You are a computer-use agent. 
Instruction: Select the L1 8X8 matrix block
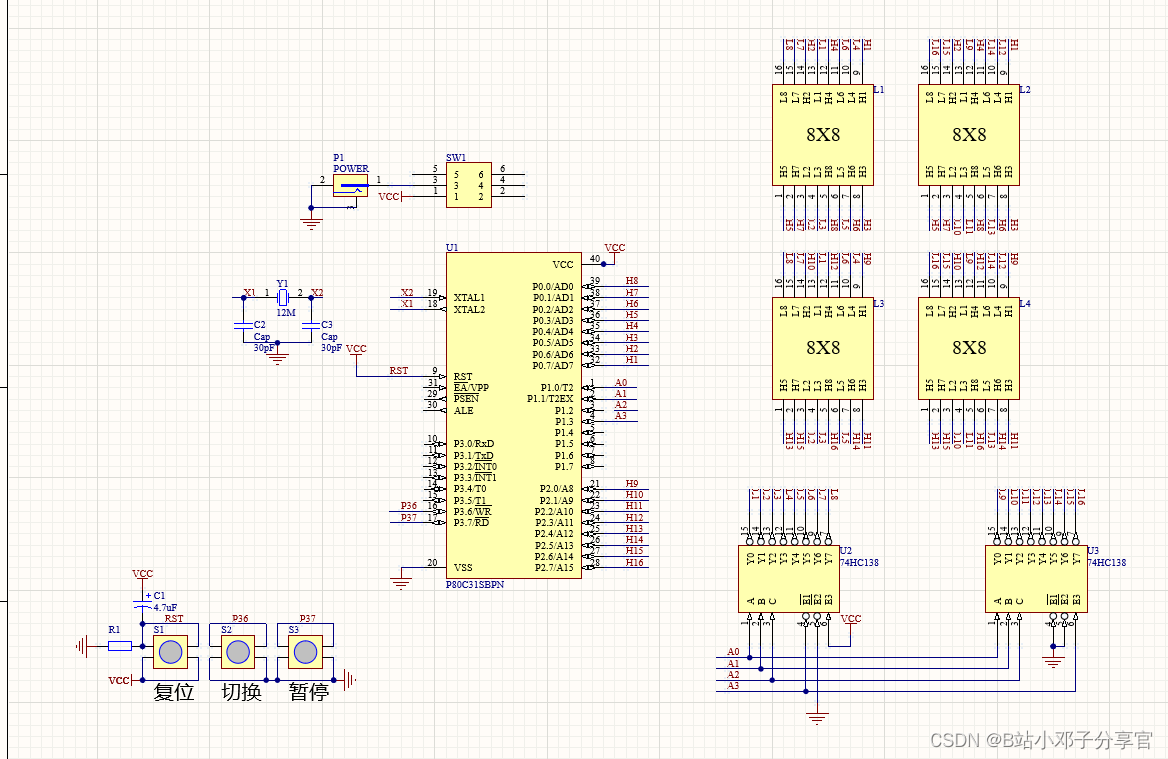(822, 135)
